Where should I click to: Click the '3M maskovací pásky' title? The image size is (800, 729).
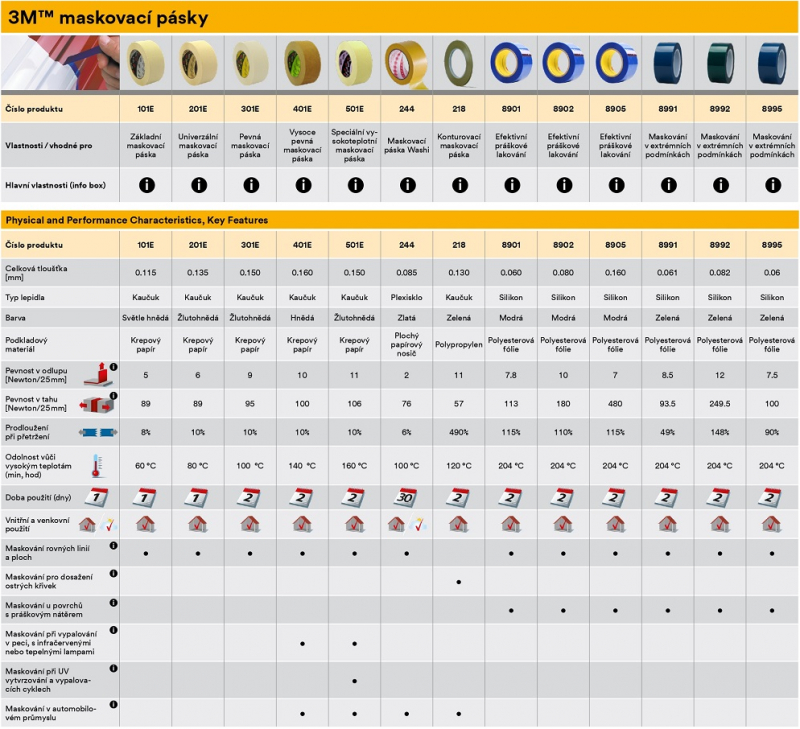(108, 18)
